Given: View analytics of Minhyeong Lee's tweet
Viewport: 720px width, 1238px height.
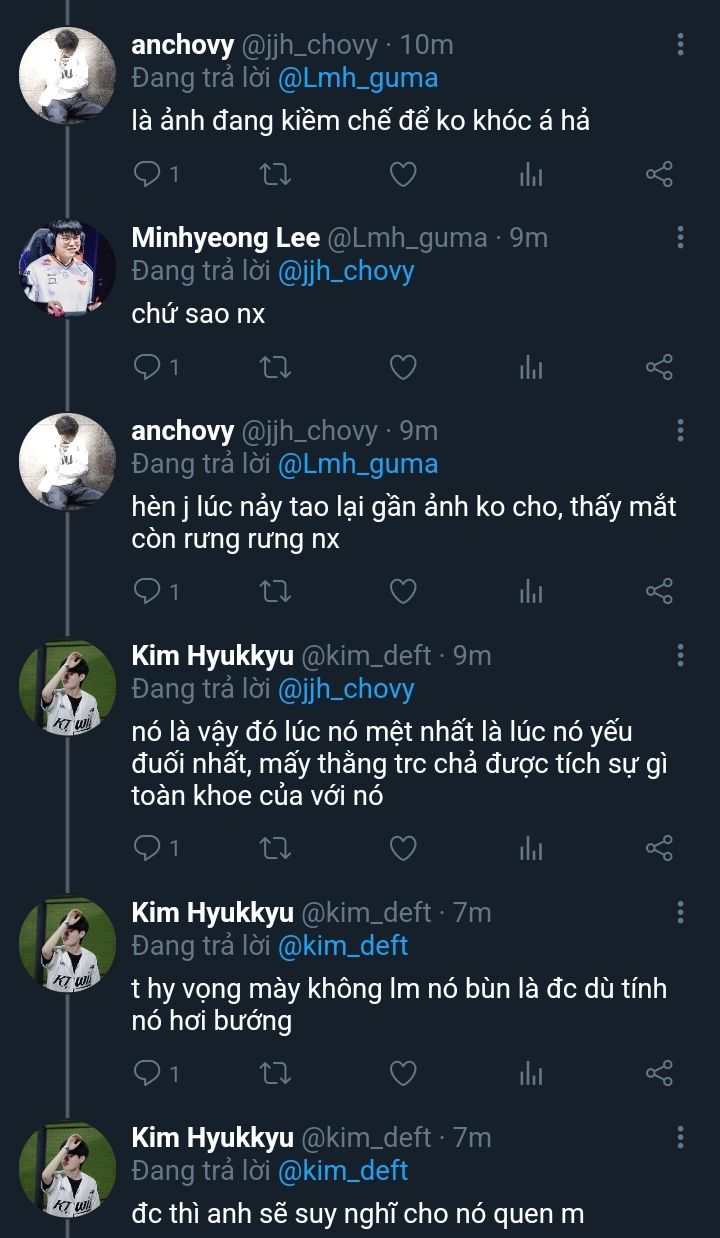Looking at the screenshot, I should (531, 367).
